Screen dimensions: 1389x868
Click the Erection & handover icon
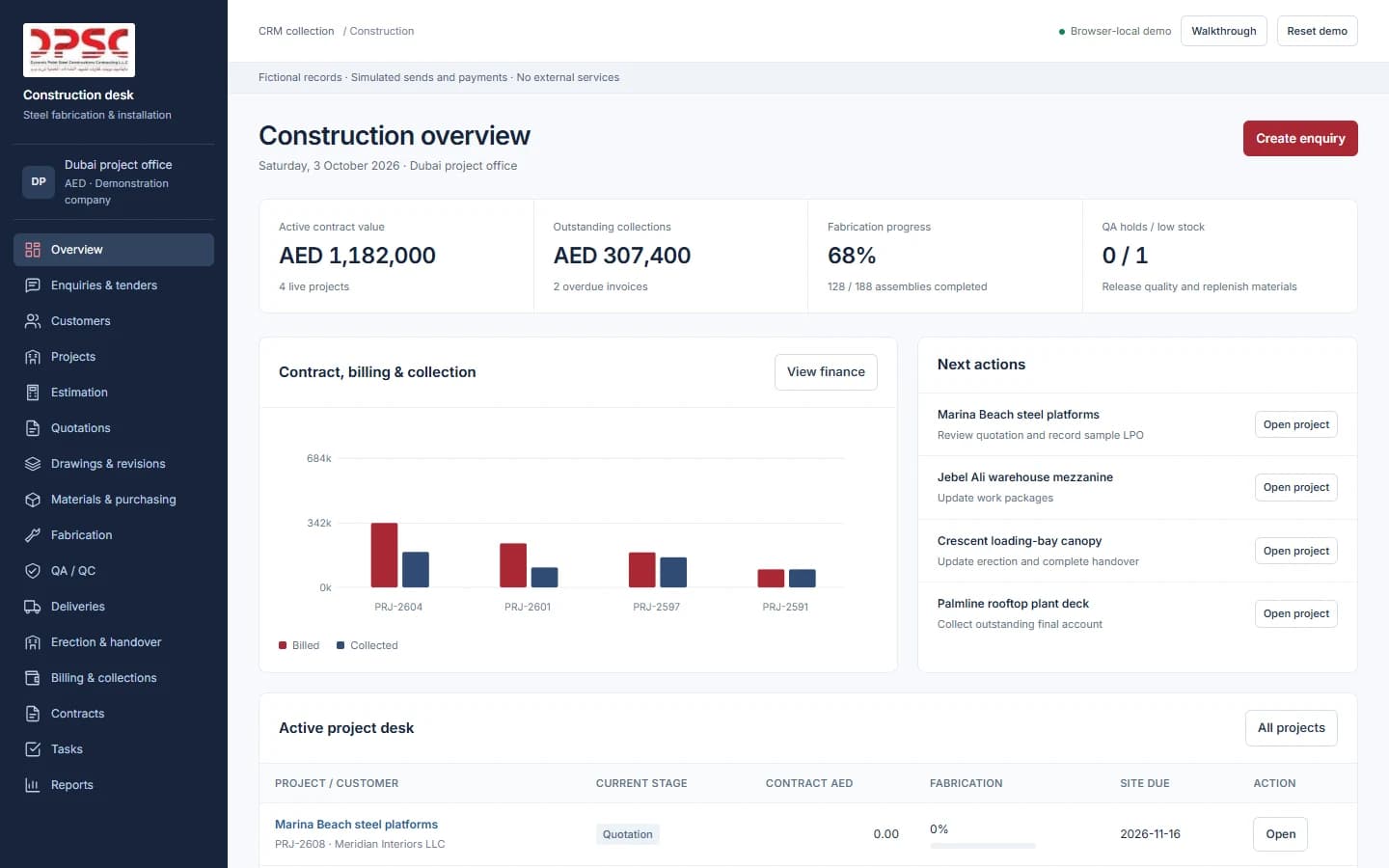tap(33, 642)
